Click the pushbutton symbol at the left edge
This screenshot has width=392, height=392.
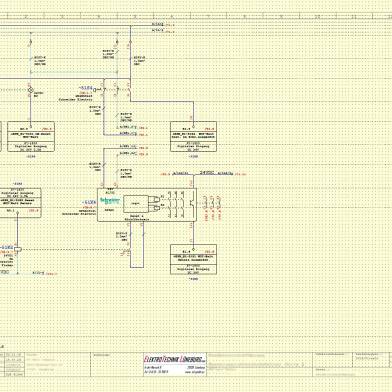18,249
